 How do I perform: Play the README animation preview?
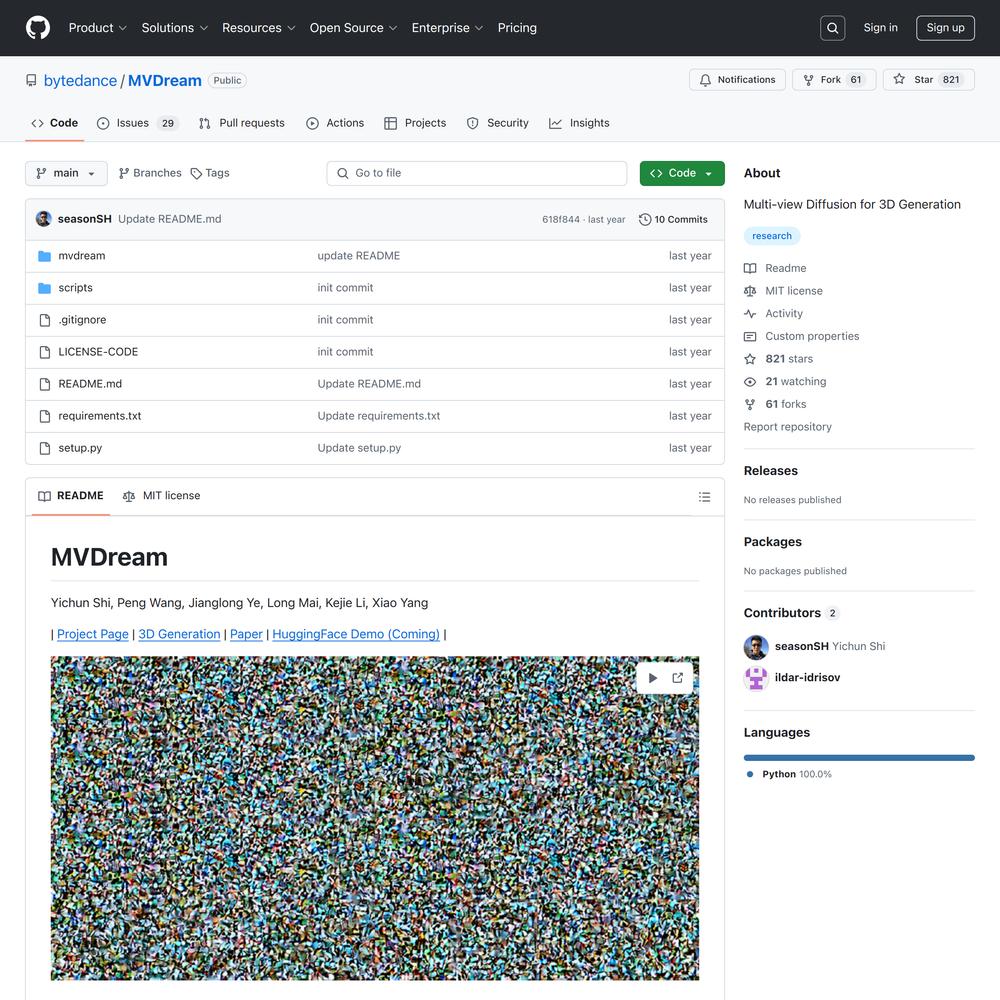pos(652,678)
